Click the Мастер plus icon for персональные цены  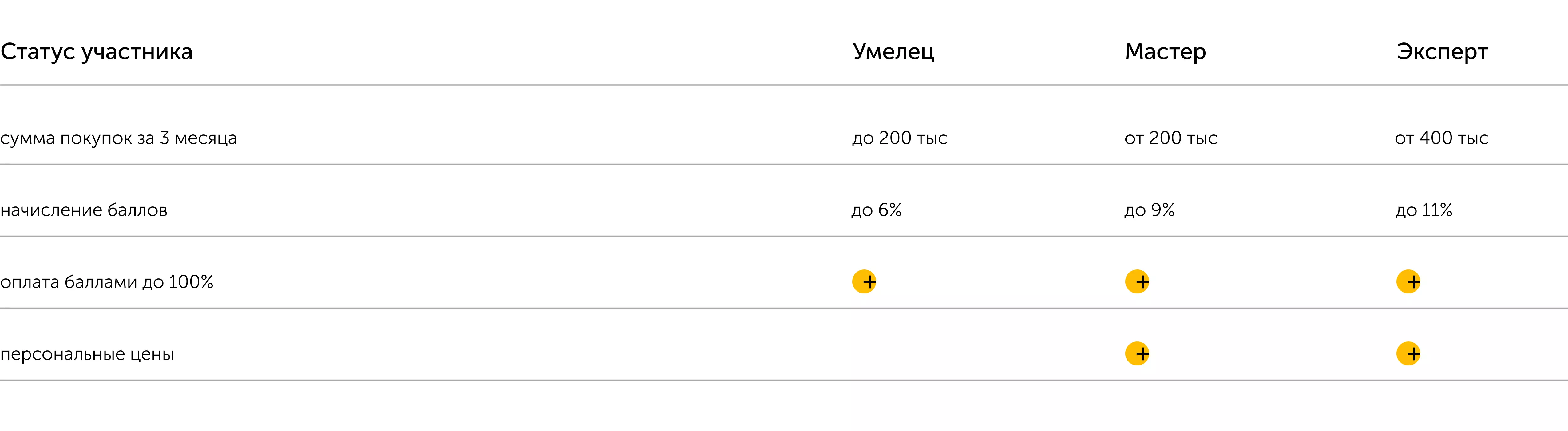[1136, 353]
